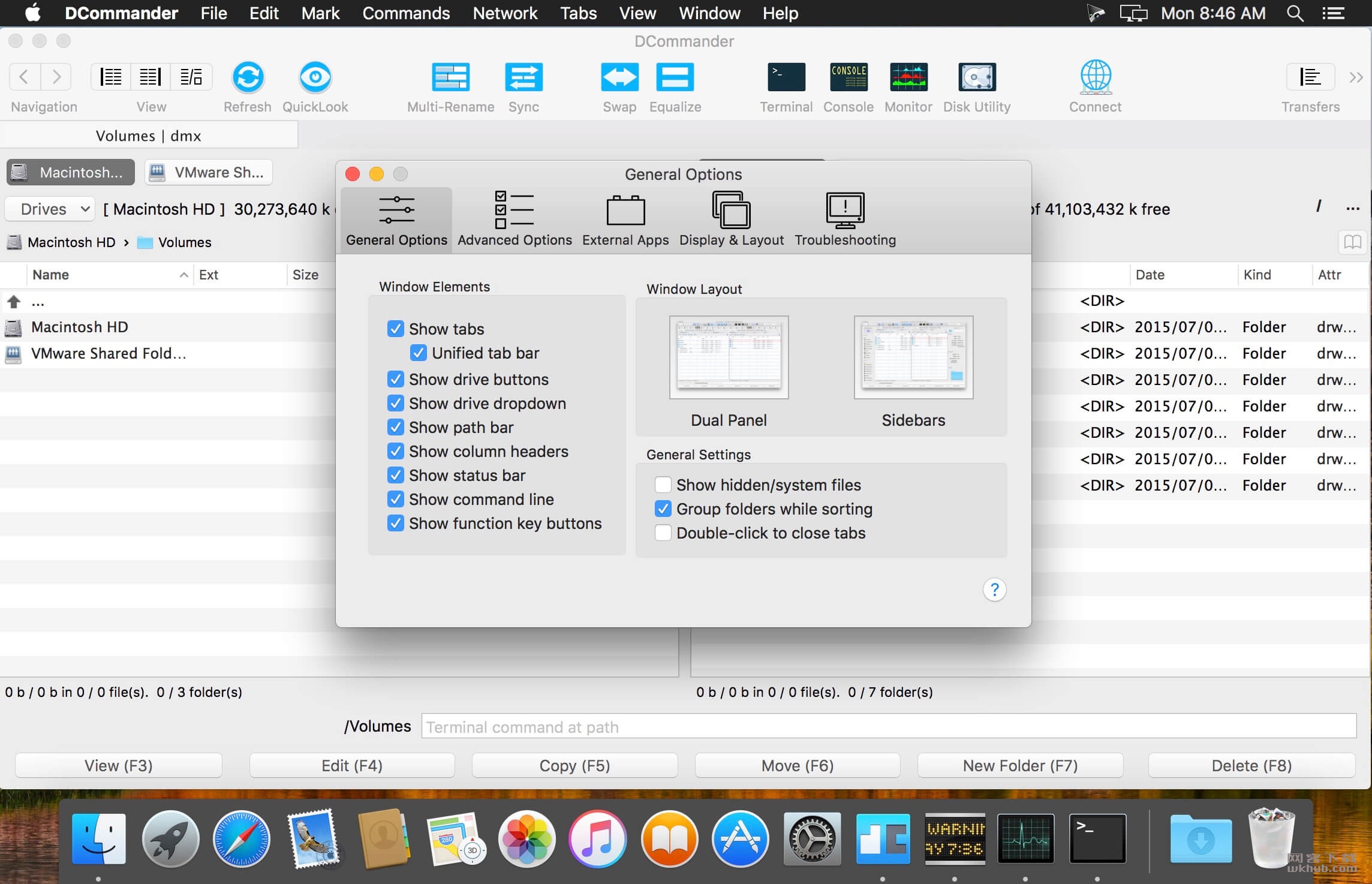
Task: Navigate back with the left arrow
Action: coord(25,77)
